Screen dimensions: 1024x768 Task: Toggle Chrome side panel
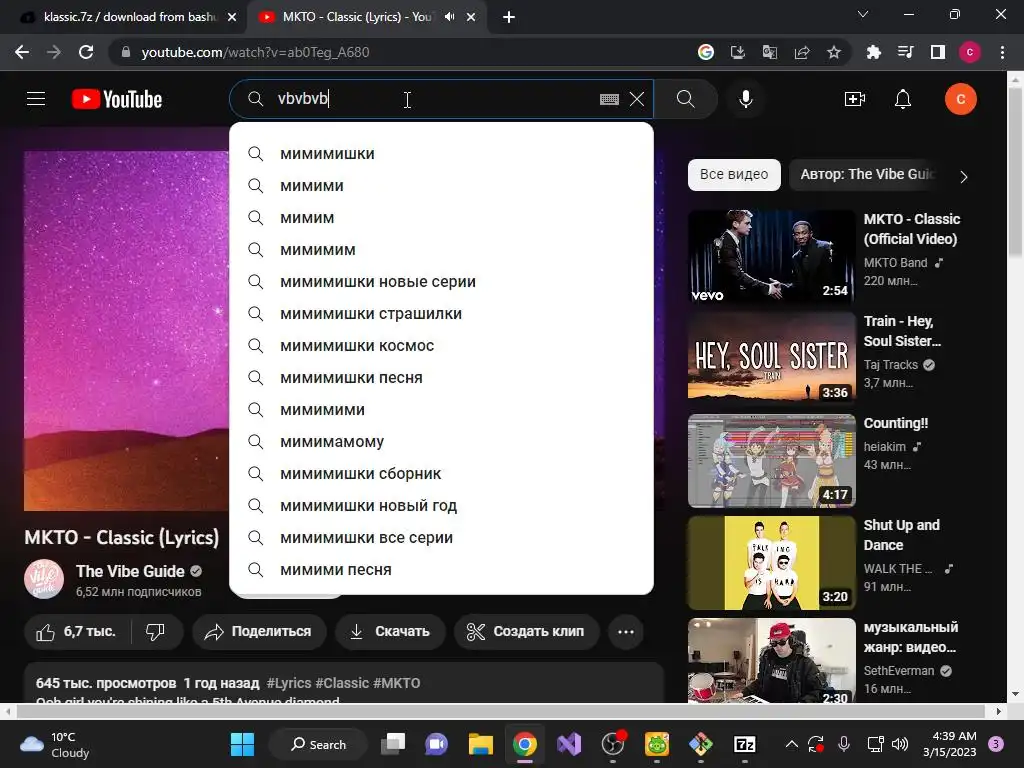(x=938, y=52)
